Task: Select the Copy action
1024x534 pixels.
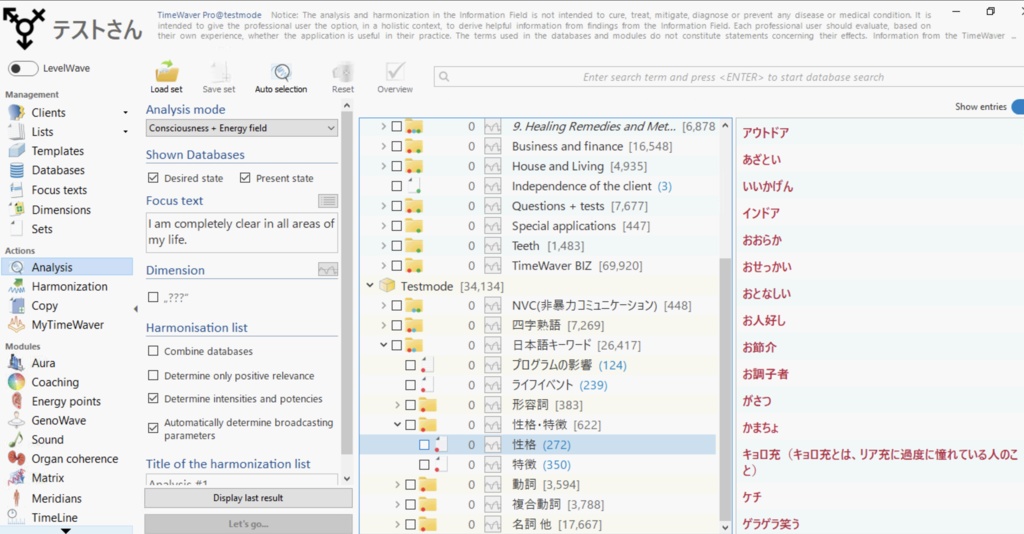Action: pos(44,306)
